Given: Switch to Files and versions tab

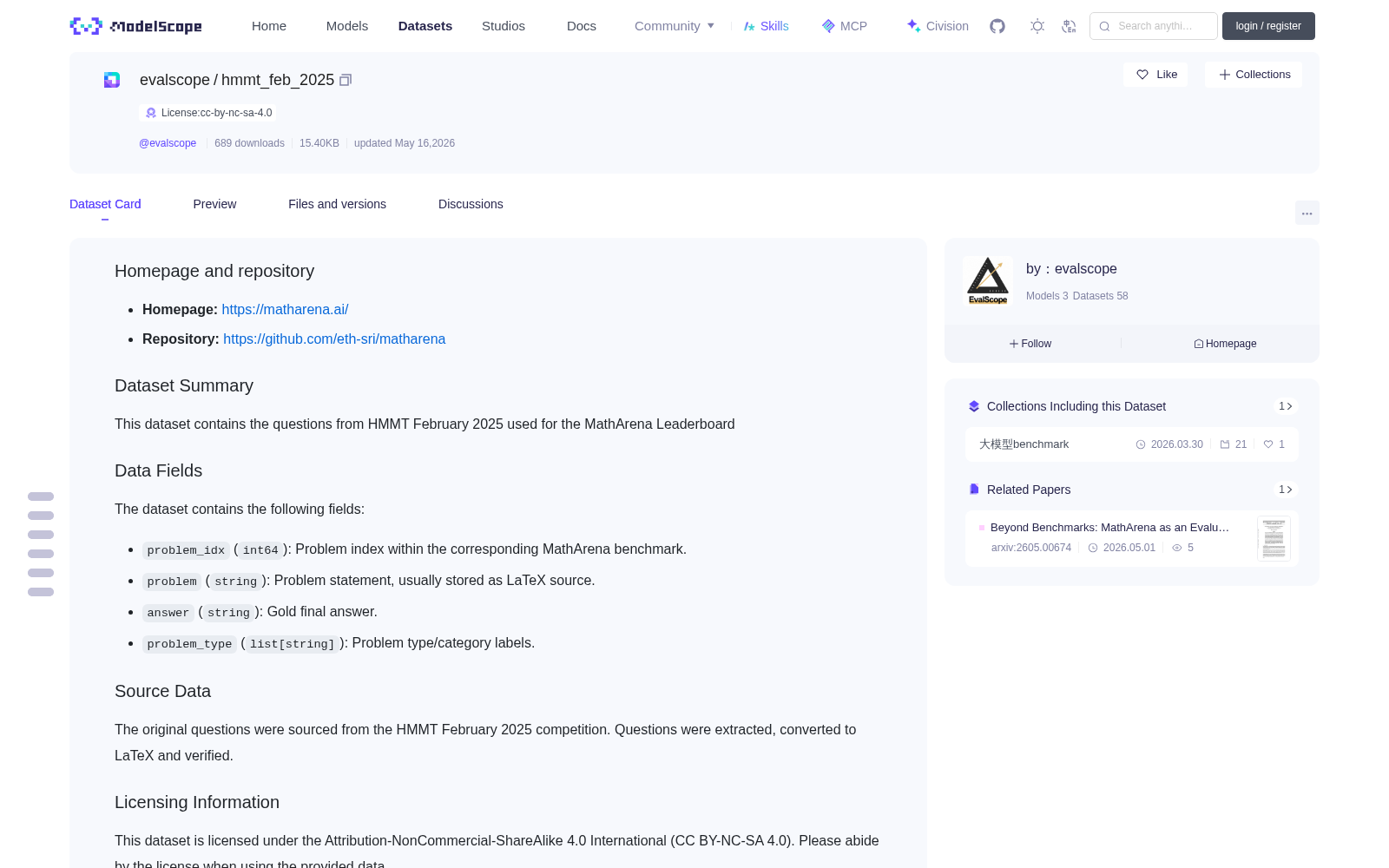Looking at the screenshot, I should 337,204.
